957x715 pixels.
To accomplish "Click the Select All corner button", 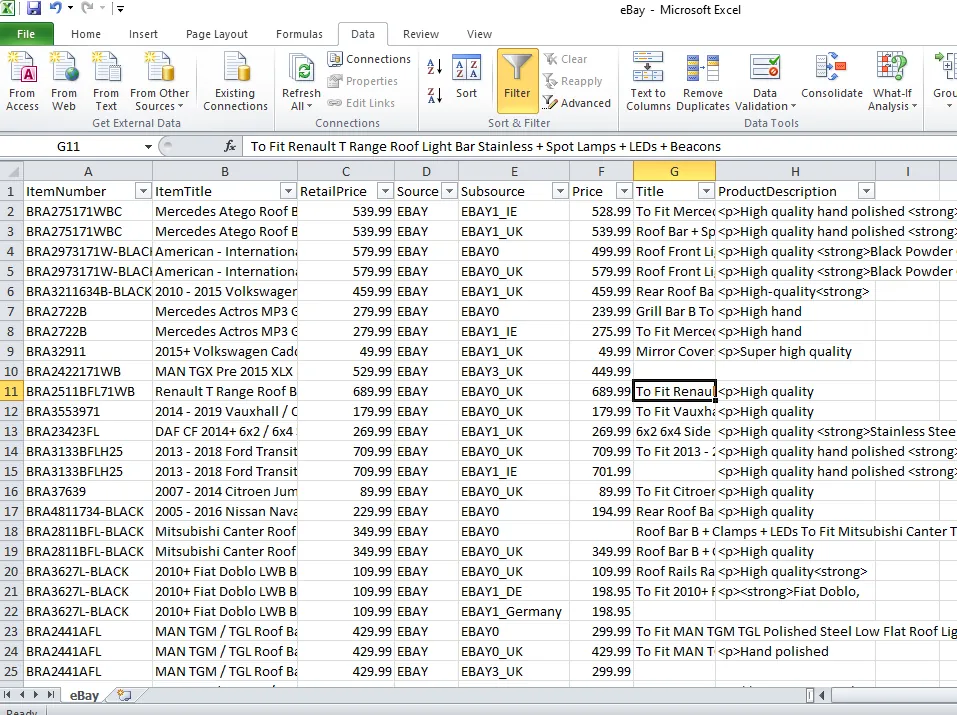I will pos(12,172).
